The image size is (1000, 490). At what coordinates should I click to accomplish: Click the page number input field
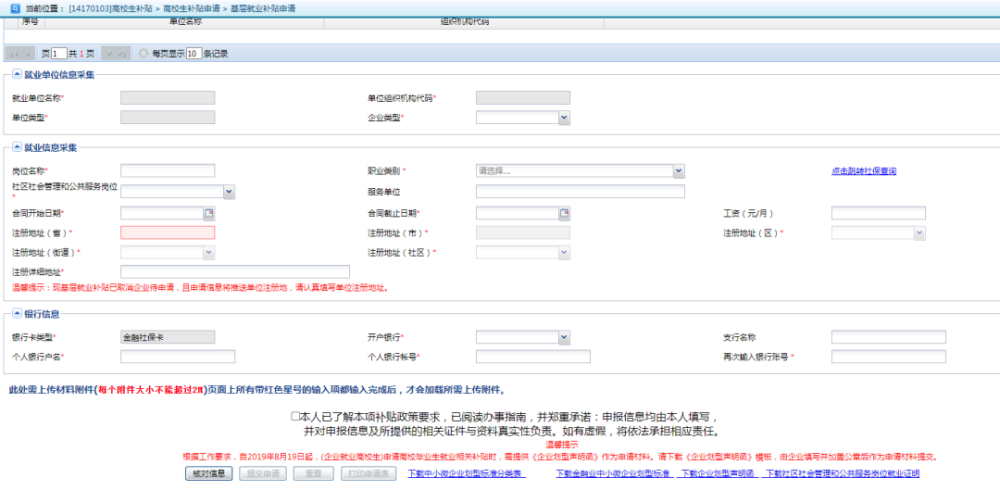pyautogui.click(x=59, y=54)
